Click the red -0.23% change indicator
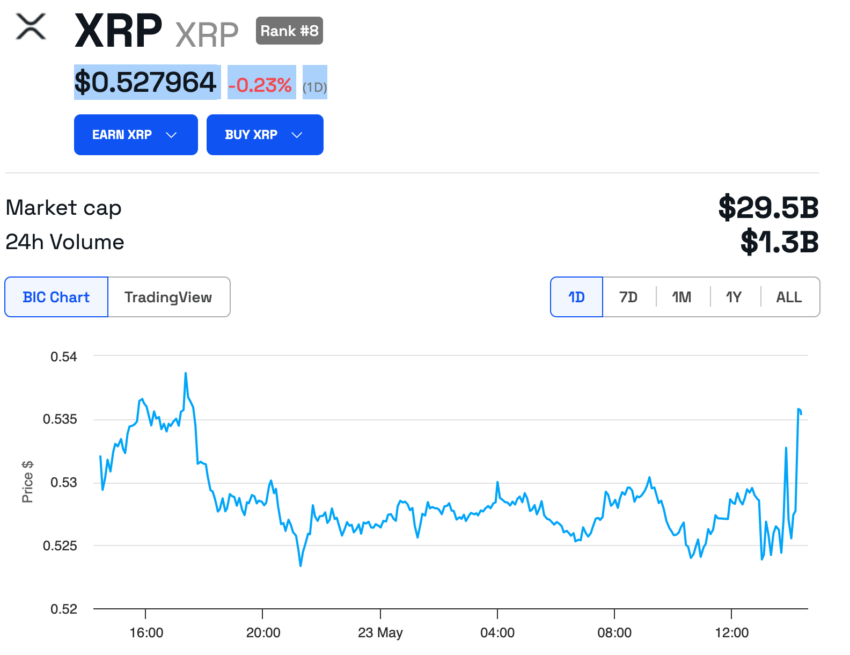 pyautogui.click(x=261, y=84)
